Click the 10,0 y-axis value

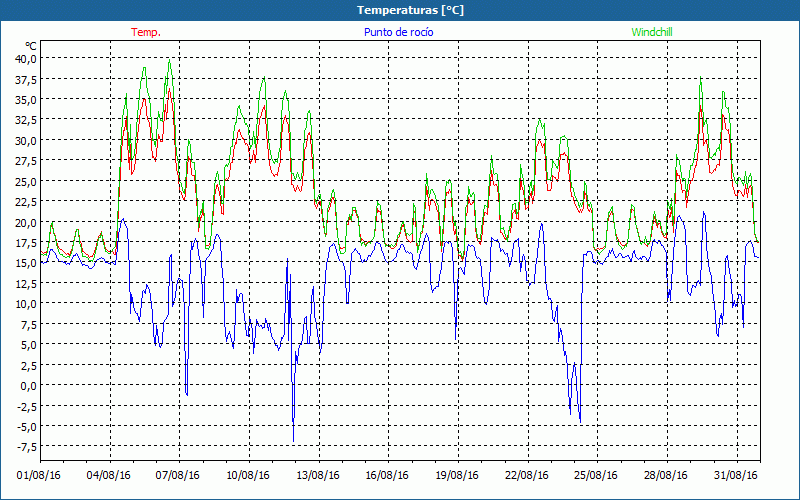(x=26, y=304)
